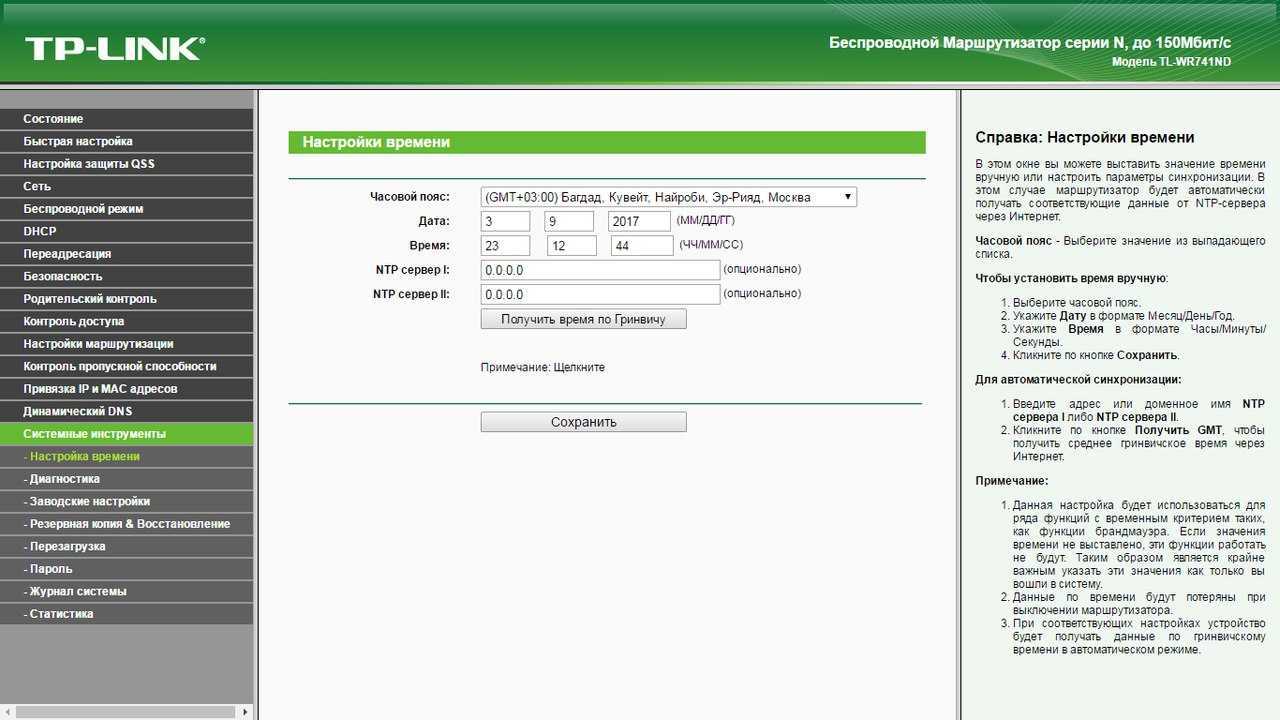Click the year field showing 2017
The image size is (1280, 720).
[639, 221]
